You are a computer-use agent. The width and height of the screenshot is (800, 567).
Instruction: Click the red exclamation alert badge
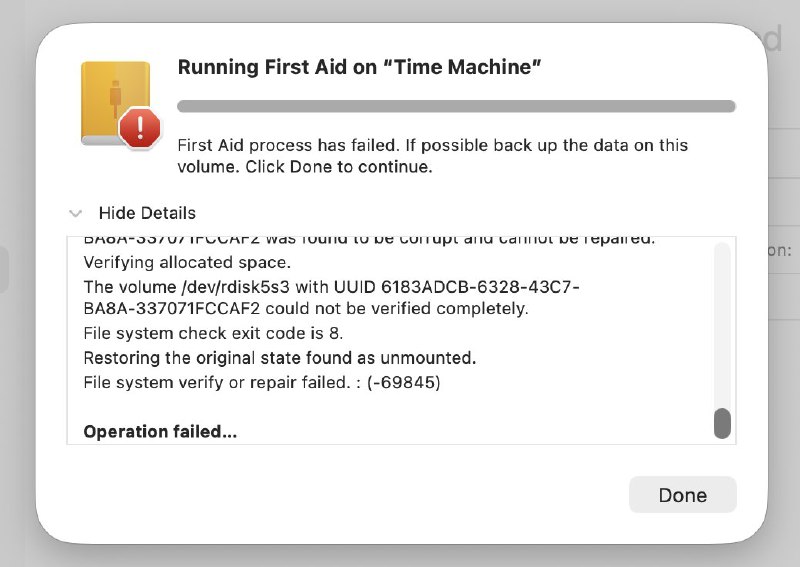(139, 127)
